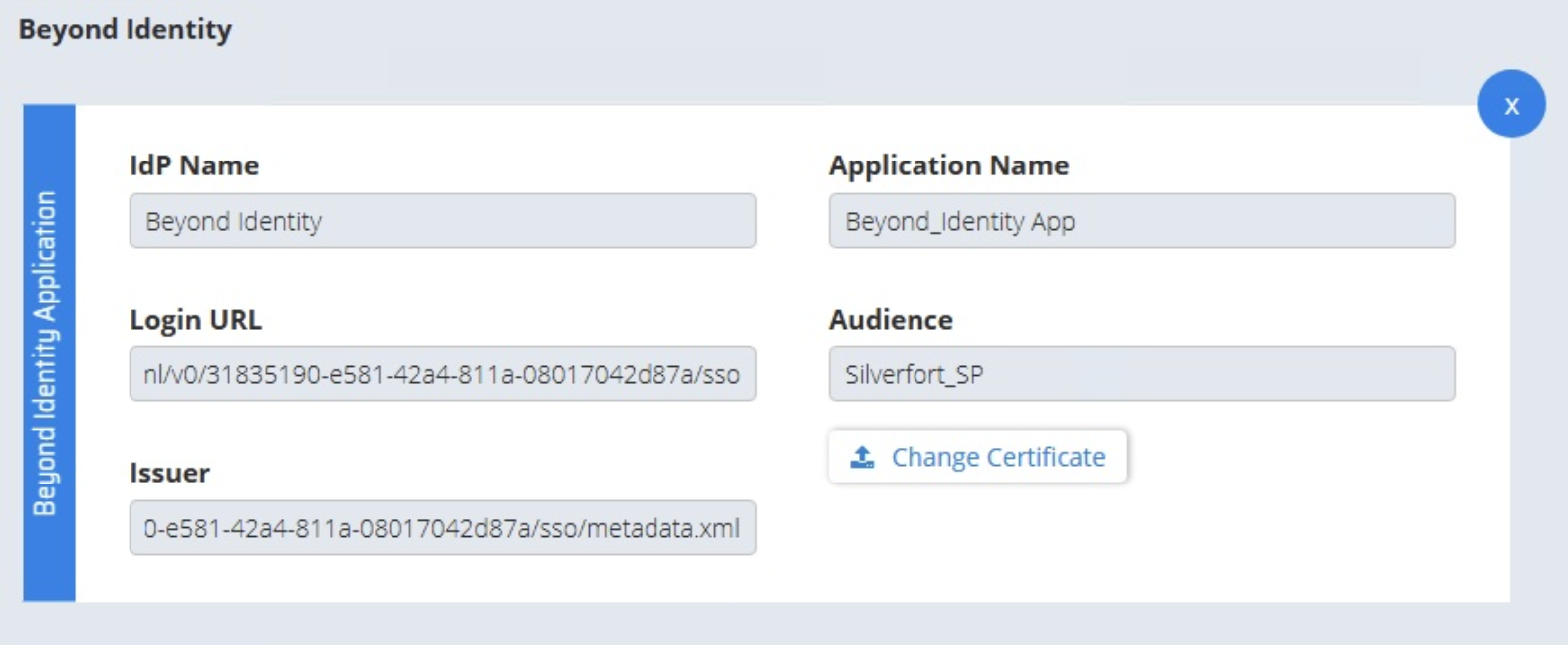Click the Beyond Identity page heading
Viewport: 1568px width, 645px height.
click(126, 29)
